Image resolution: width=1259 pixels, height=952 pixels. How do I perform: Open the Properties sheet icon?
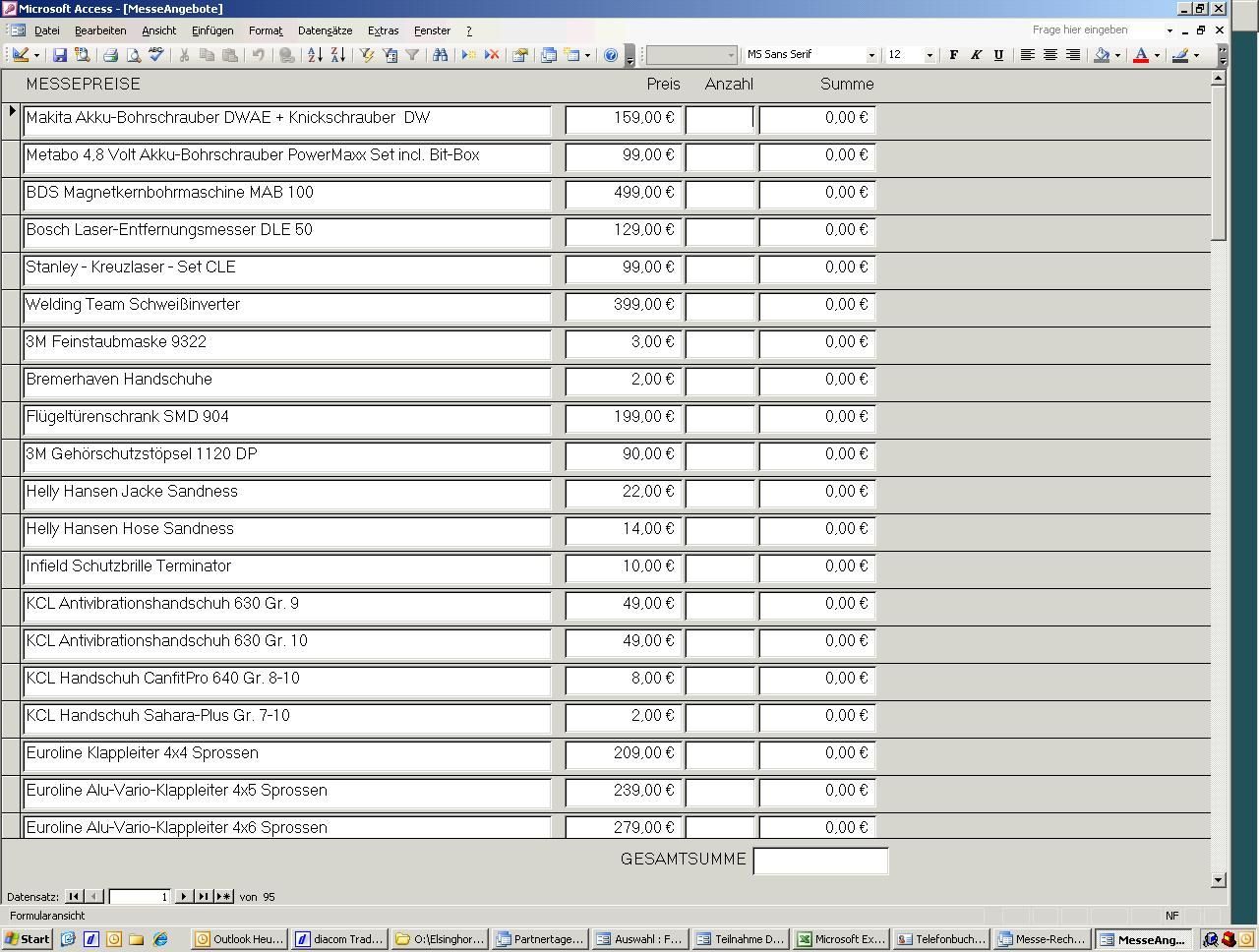pyautogui.click(x=520, y=55)
